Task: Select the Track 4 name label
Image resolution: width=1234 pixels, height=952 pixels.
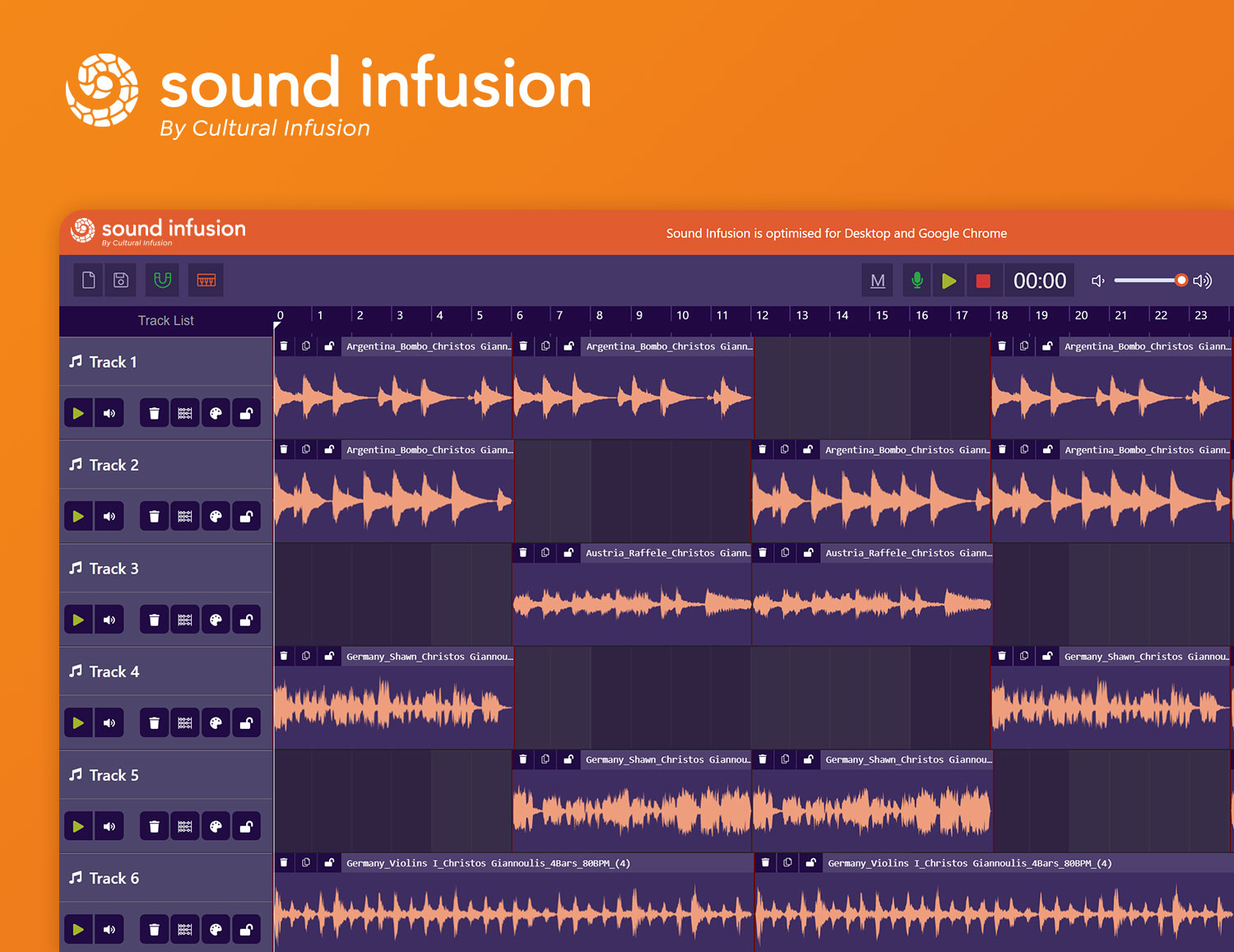Action: tap(114, 671)
